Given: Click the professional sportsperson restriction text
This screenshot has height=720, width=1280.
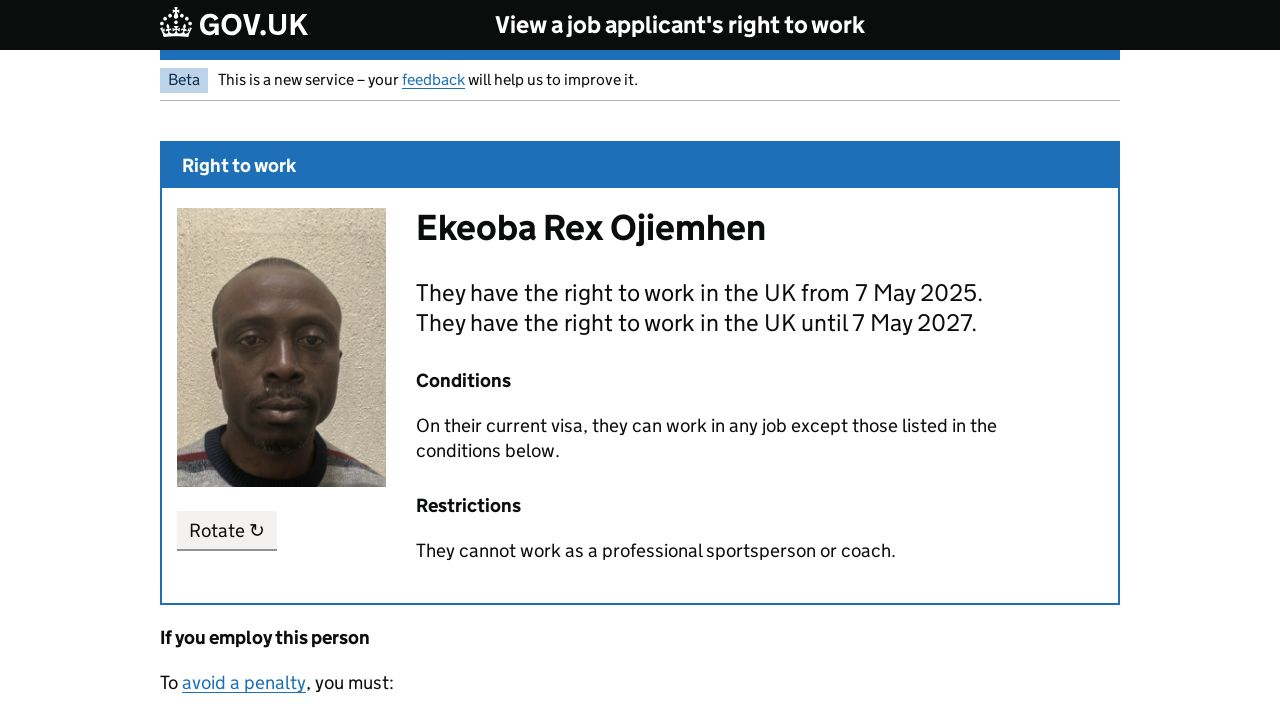Looking at the screenshot, I should tap(655, 551).
